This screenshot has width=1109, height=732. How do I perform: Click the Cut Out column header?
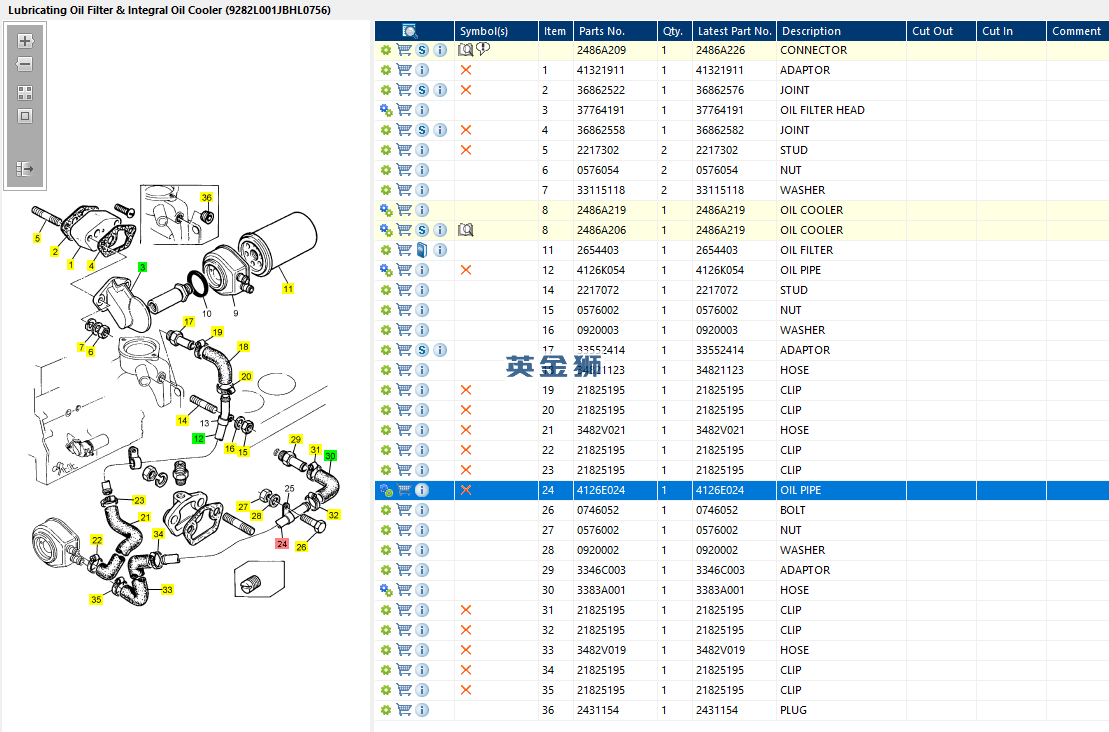coord(941,31)
